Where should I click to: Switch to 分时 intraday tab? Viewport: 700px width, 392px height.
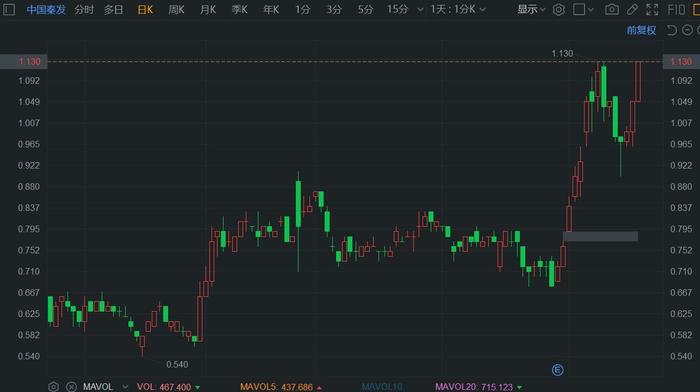click(84, 9)
